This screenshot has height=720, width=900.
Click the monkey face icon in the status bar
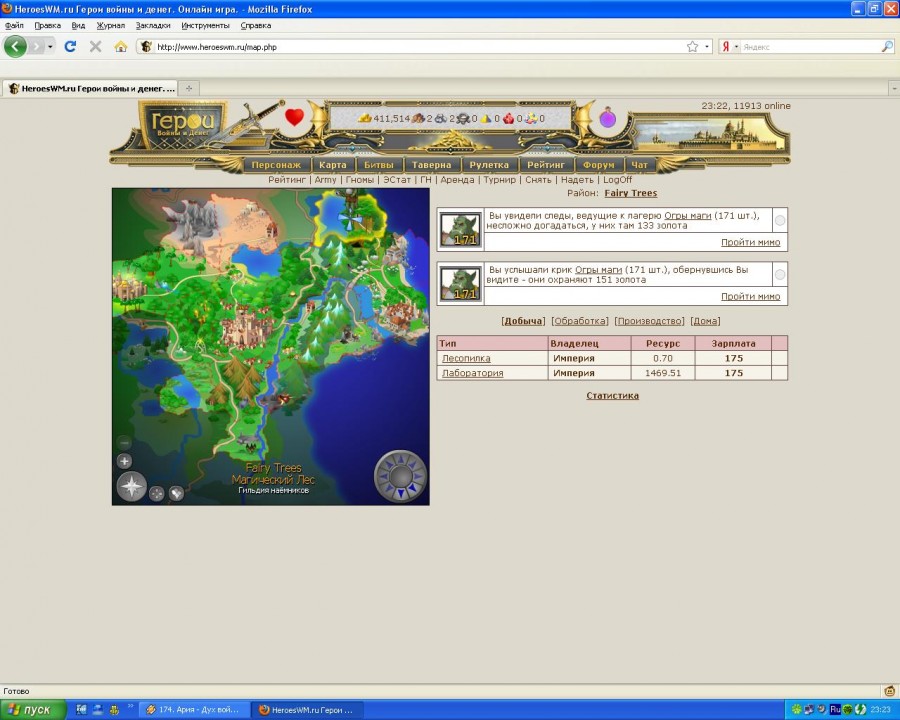pyautogui.click(x=890, y=691)
